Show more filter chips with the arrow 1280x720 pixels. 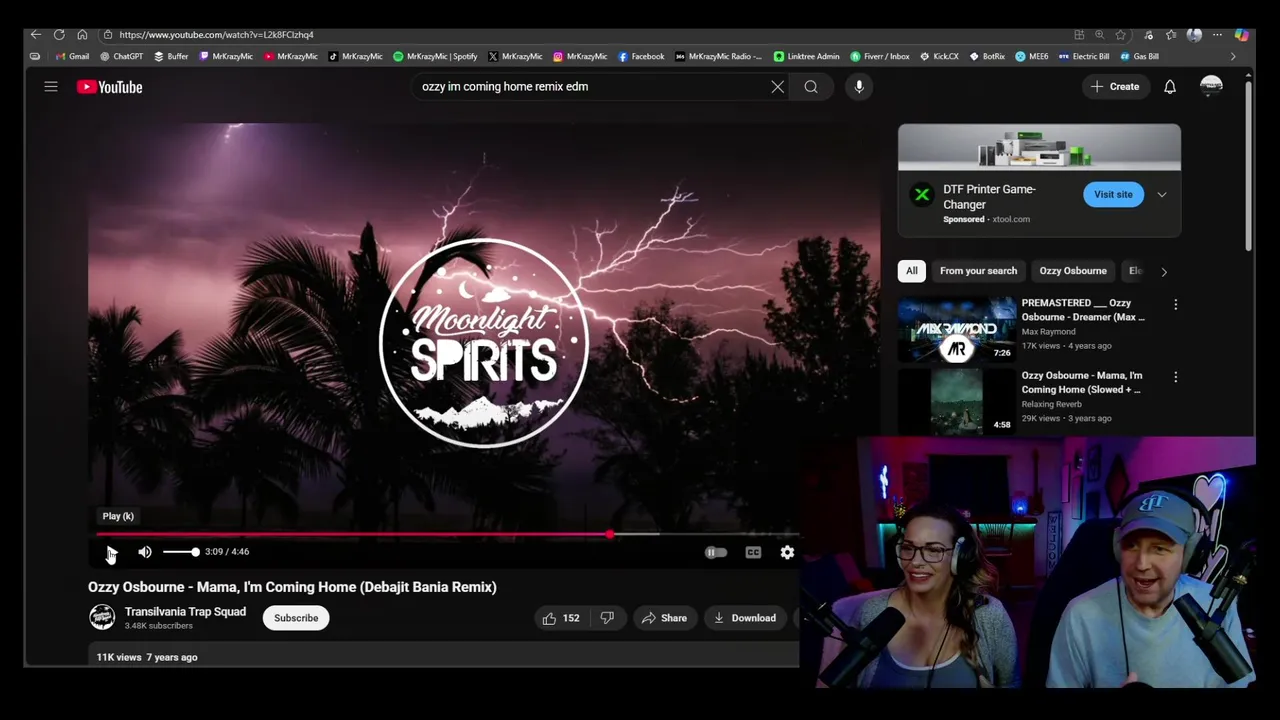[x=1164, y=271]
